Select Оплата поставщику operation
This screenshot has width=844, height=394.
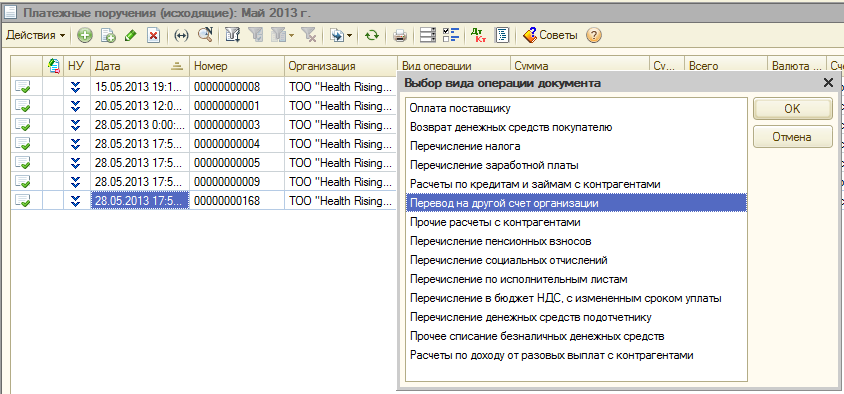[x=576, y=109]
